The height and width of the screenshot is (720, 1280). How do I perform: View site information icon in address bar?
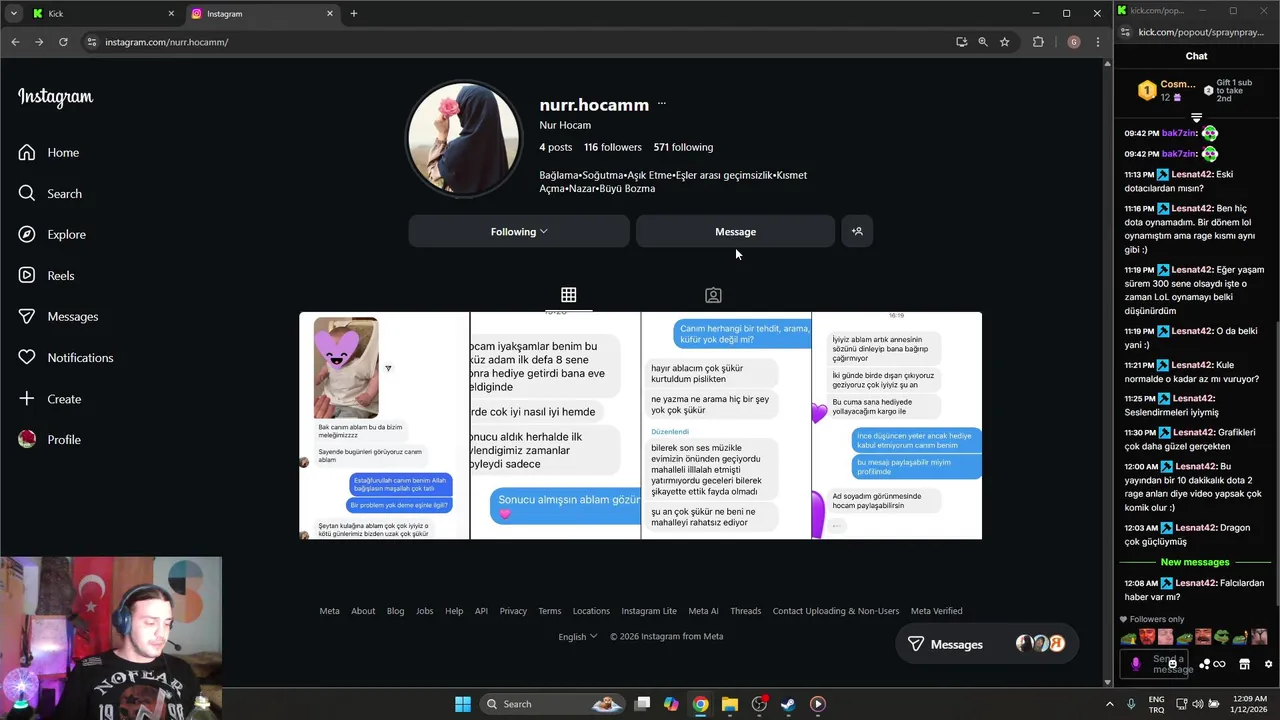pos(92,42)
